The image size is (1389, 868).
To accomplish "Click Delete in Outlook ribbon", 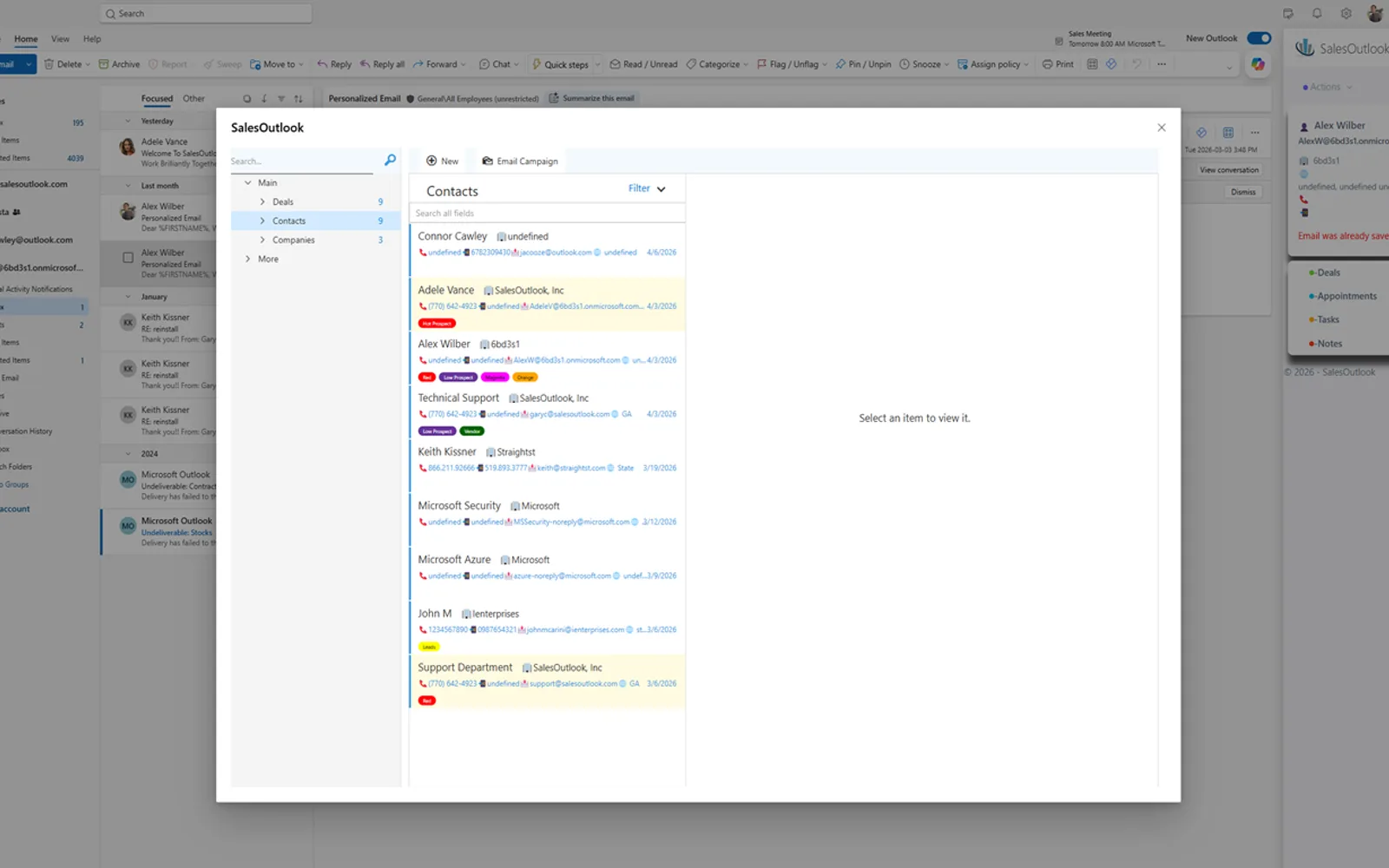I will pos(63,64).
